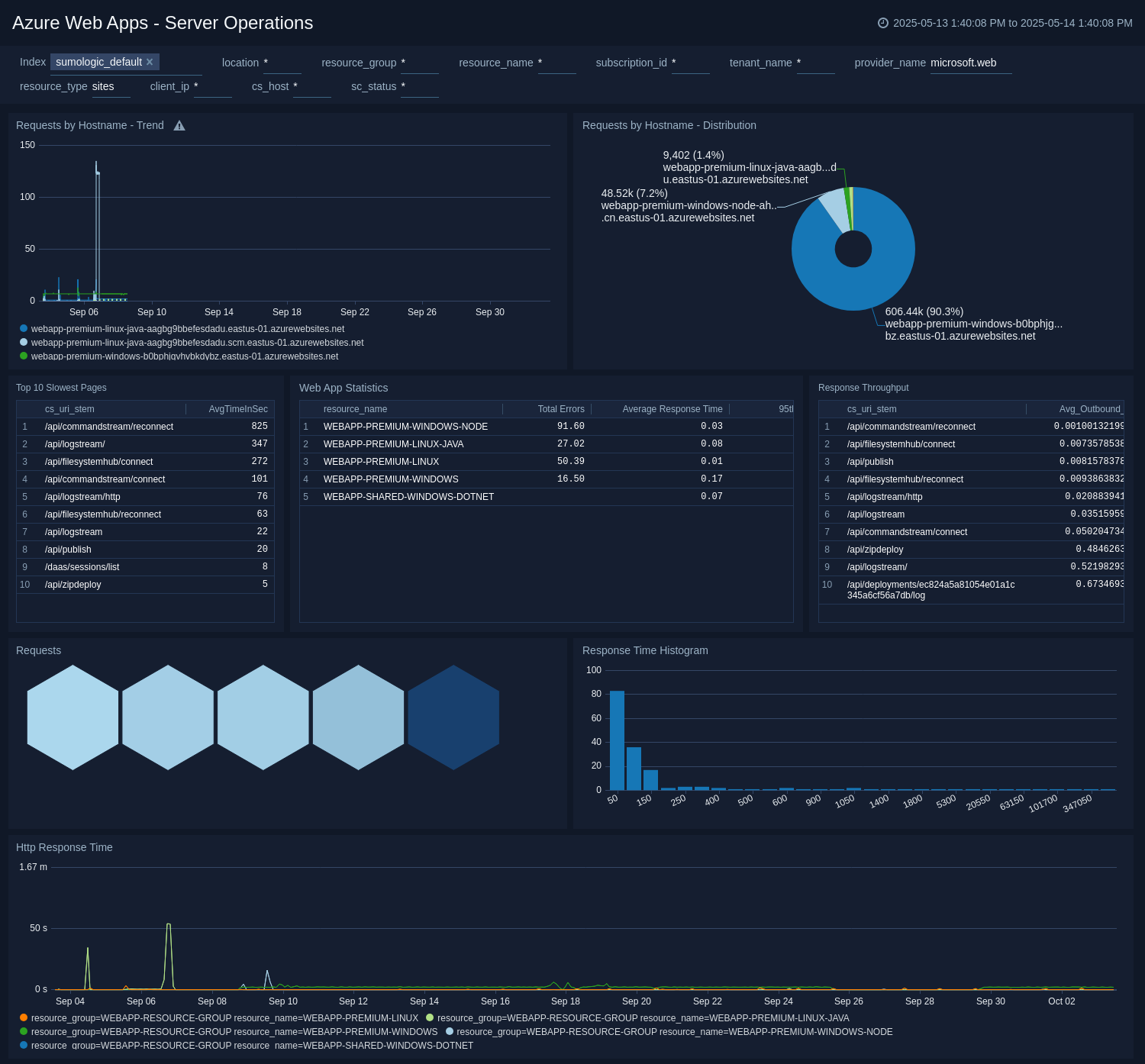
Task: Click the first light blue Requests hexagon
Action: (73, 717)
